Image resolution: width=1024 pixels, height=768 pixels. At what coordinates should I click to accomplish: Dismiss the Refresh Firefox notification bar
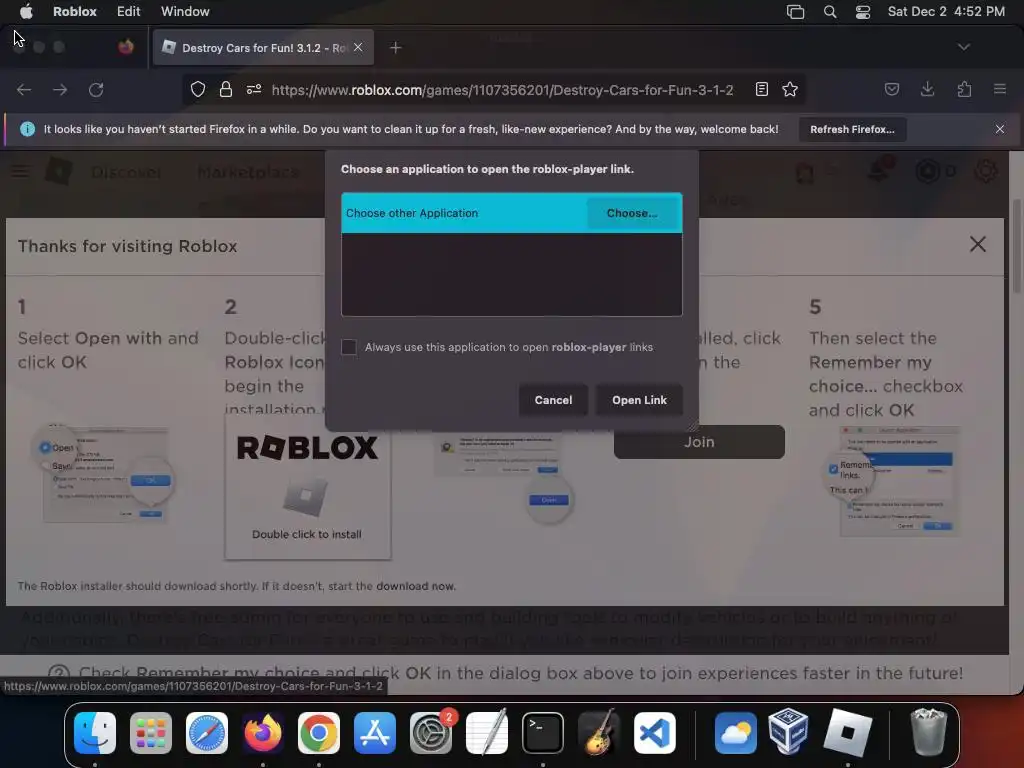pos(1000,129)
